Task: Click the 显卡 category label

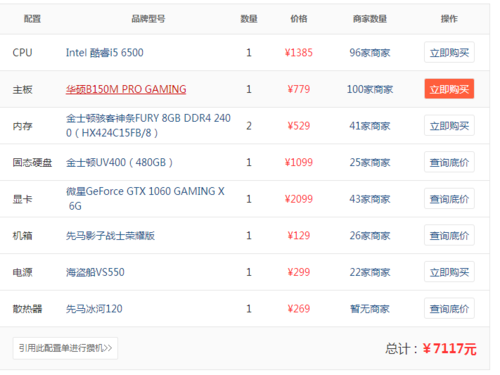Action: tap(22, 199)
